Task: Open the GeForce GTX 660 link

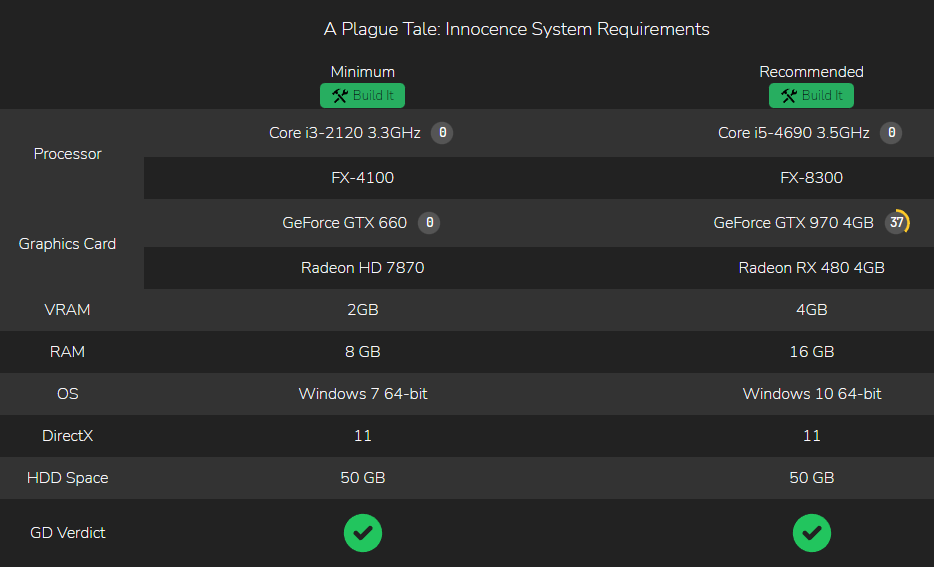Action: 345,223
